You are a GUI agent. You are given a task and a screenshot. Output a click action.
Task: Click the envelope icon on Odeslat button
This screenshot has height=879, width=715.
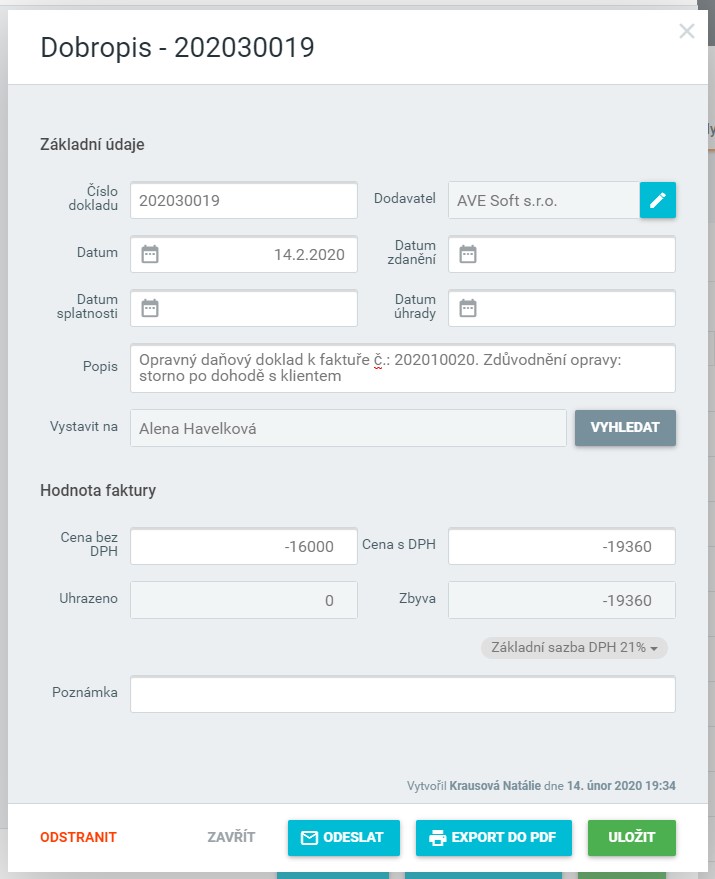309,838
